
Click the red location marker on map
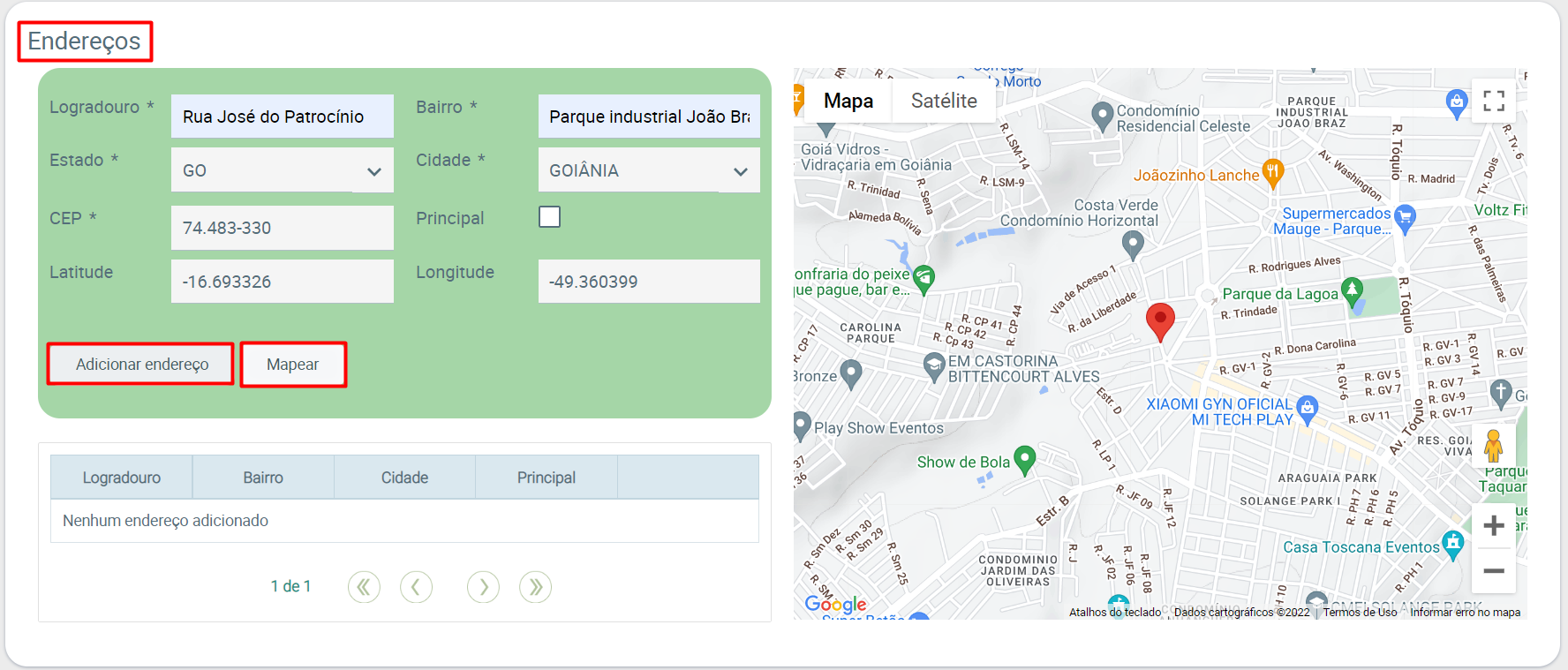pyautogui.click(x=1160, y=322)
